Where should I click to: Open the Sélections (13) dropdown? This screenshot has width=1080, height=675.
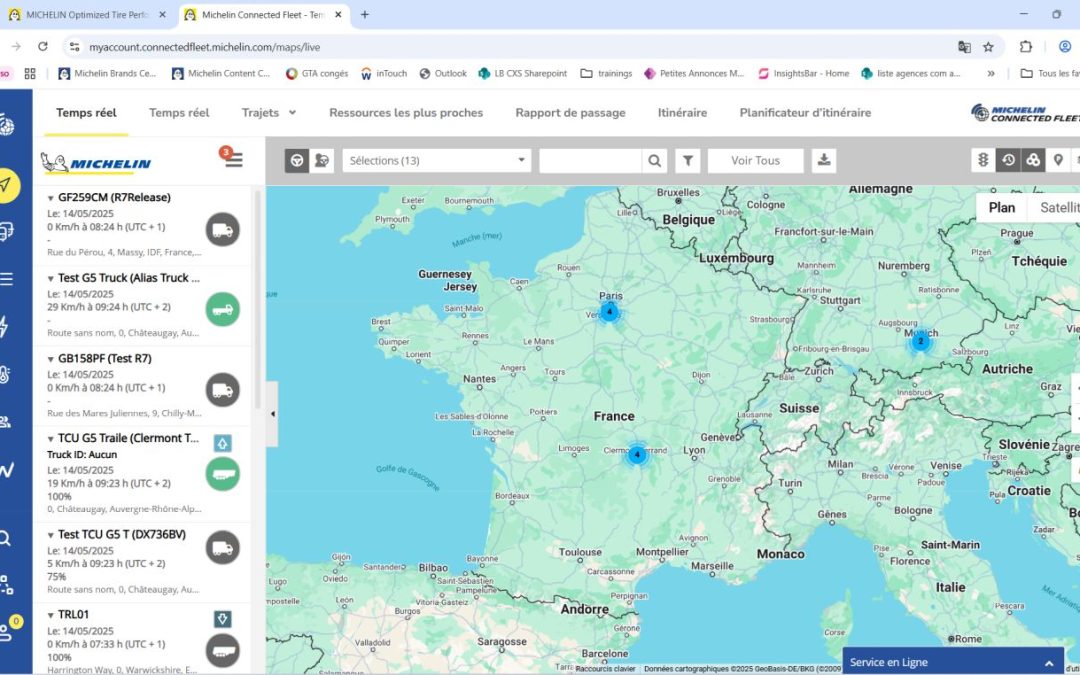tap(437, 160)
